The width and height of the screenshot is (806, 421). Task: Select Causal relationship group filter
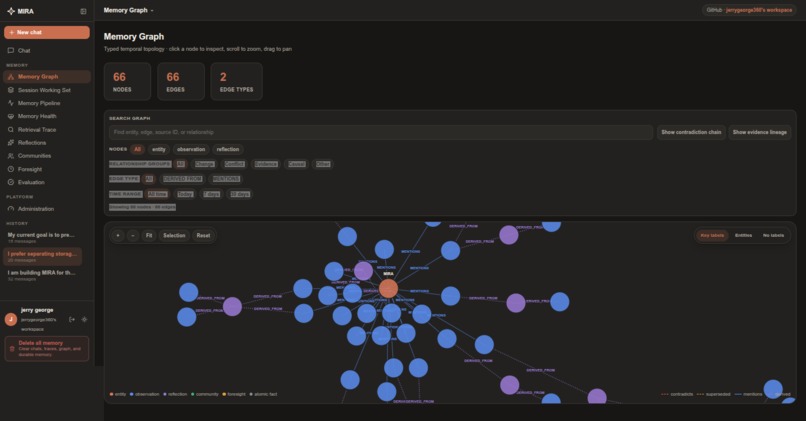click(x=297, y=164)
